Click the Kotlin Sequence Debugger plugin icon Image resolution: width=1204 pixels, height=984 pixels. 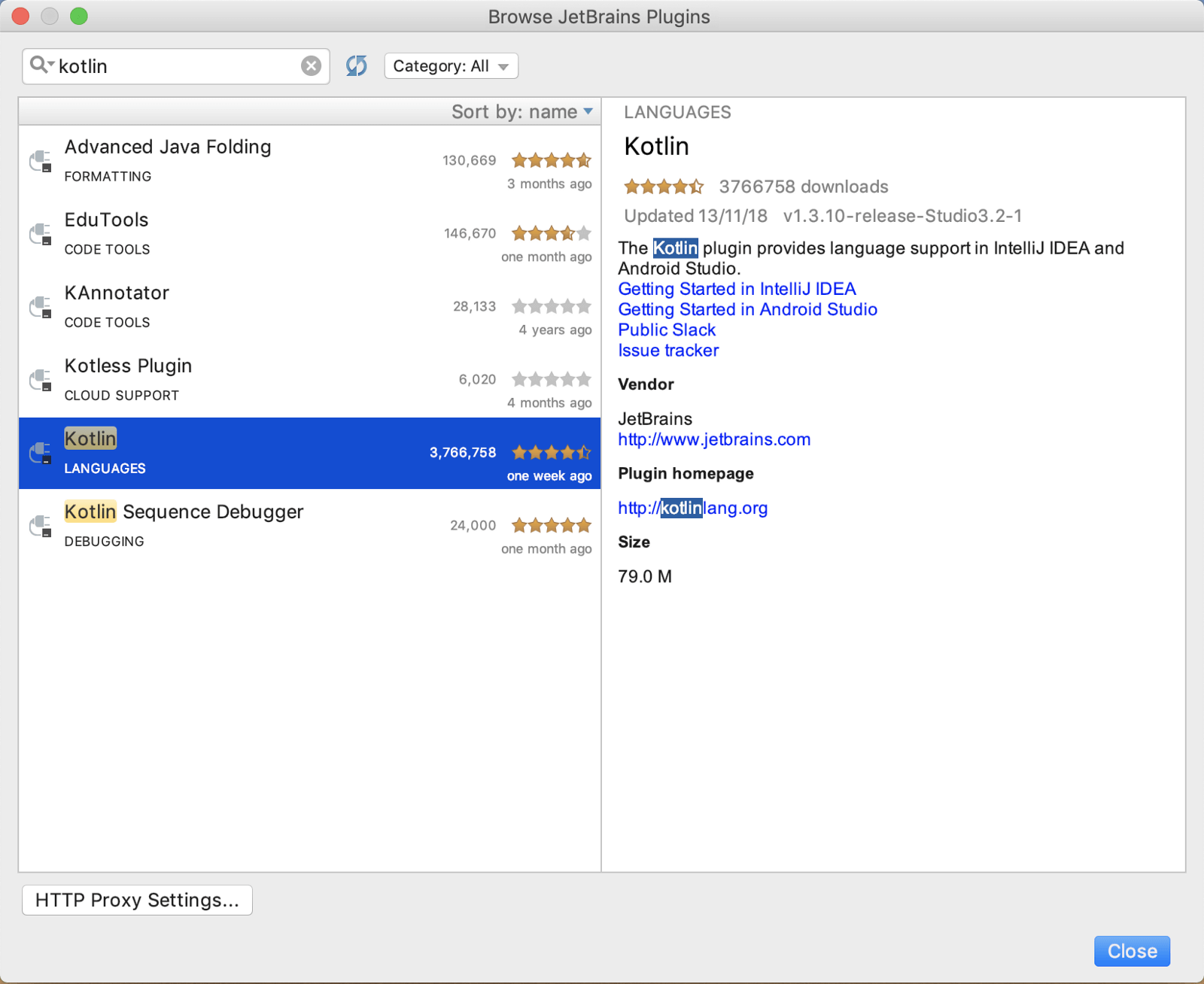(41, 526)
